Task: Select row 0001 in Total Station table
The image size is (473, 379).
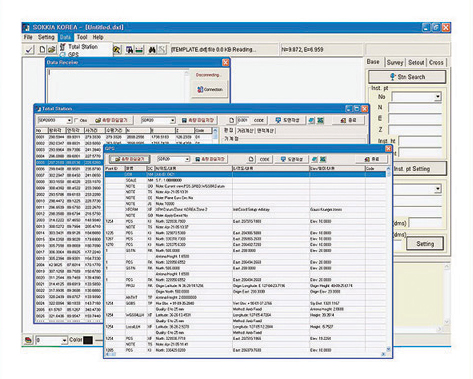Action: click(x=123, y=137)
